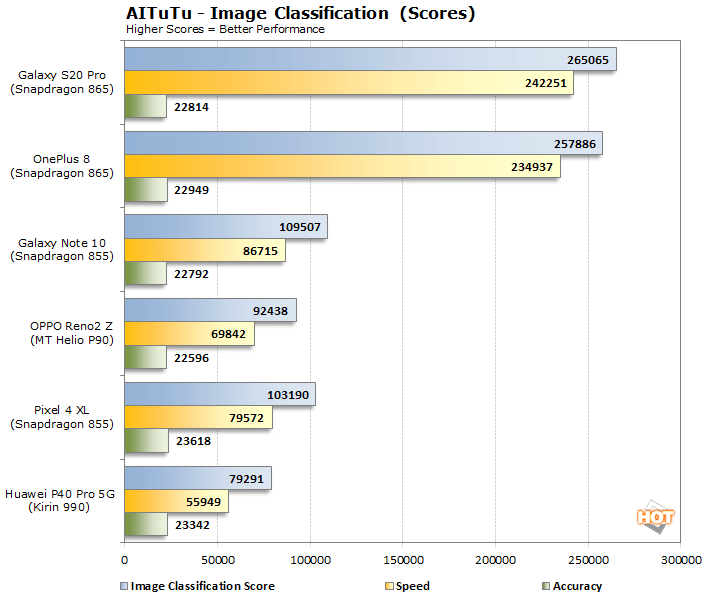Screen dimensions: 709x600
Task: Click the chart title 'AITuTu - Image Classification (Scores)'
Action: coord(301,14)
